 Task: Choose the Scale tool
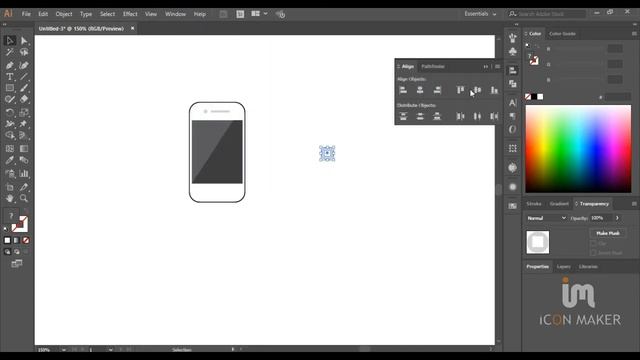pos(24,112)
